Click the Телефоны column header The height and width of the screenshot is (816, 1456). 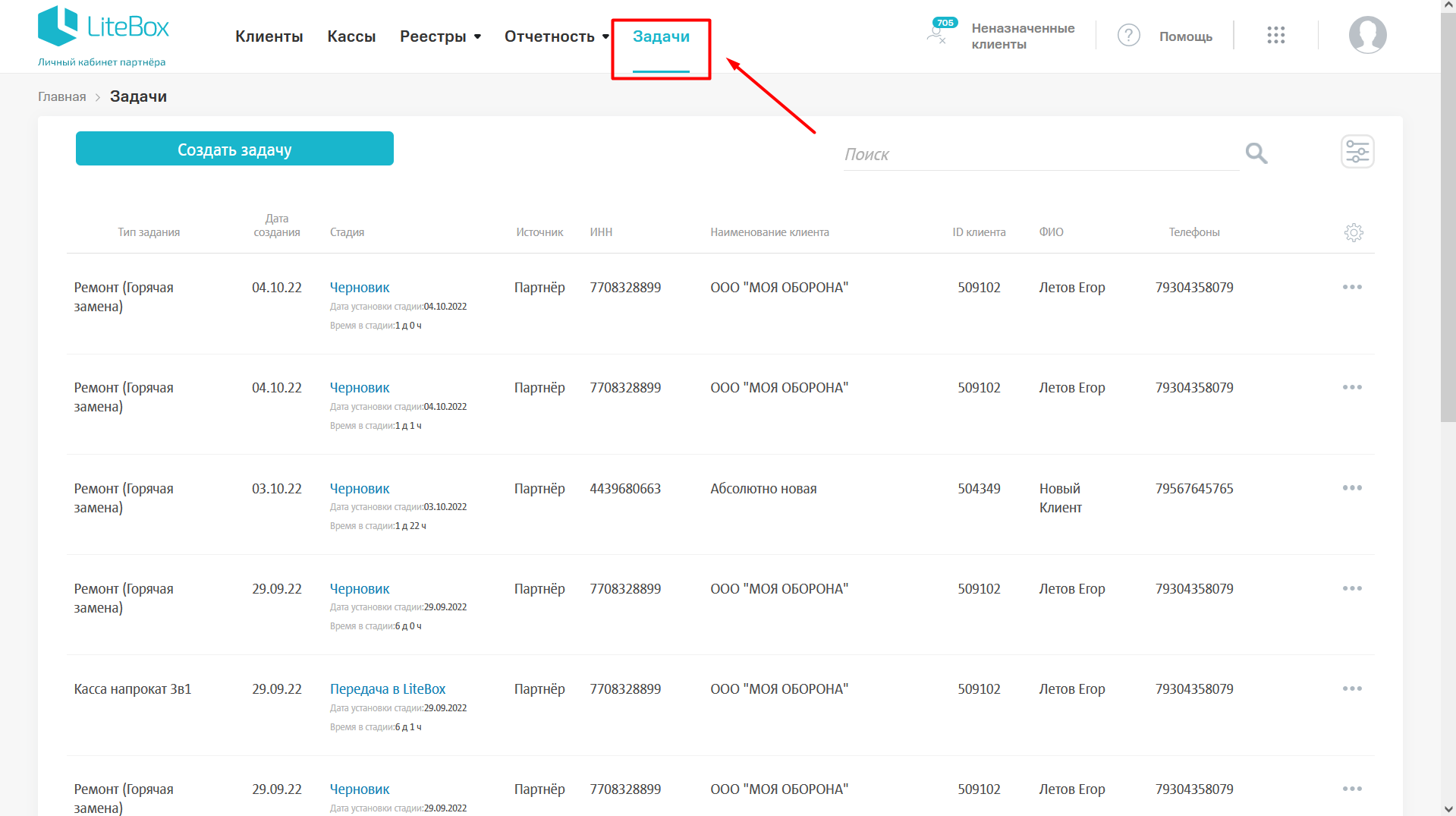[1194, 232]
